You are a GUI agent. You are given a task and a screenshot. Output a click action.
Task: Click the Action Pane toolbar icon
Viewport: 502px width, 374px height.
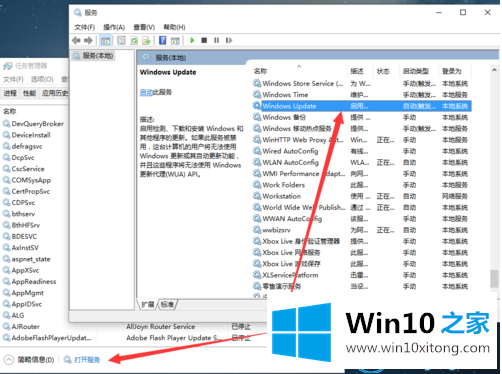(175, 41)
